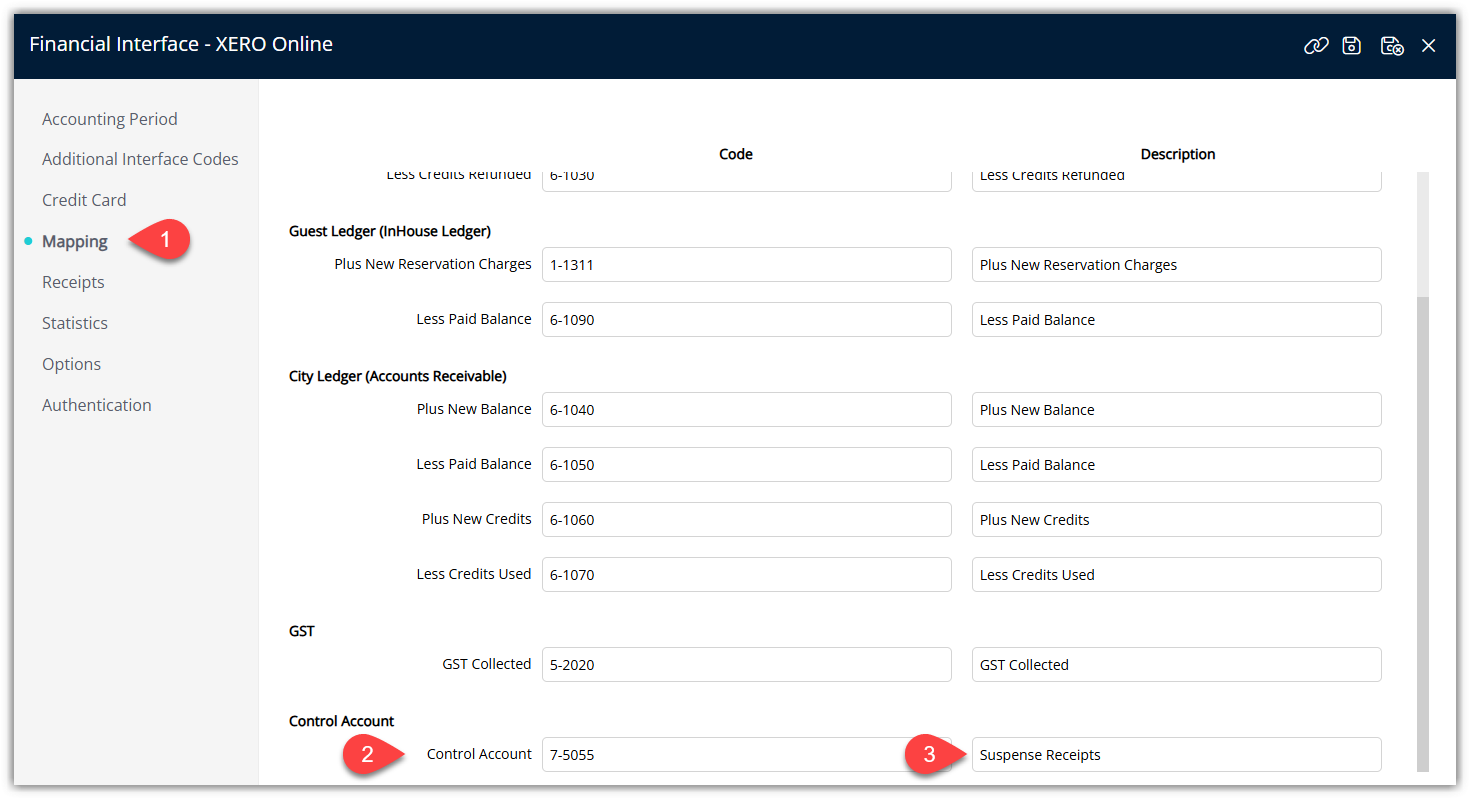Edit the Plus New Reservation Charges description field

coord(1177,265)
